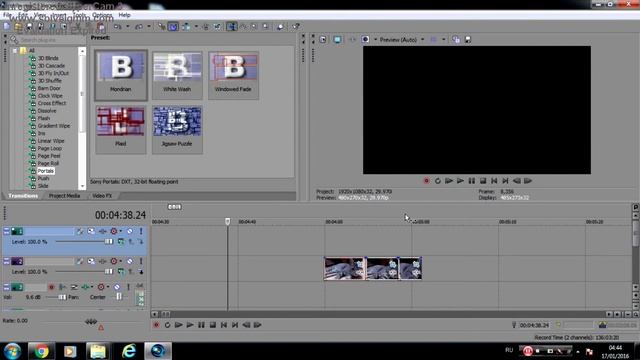Pause playback in the preview window

pyautogui.click(x=471, y=181)
